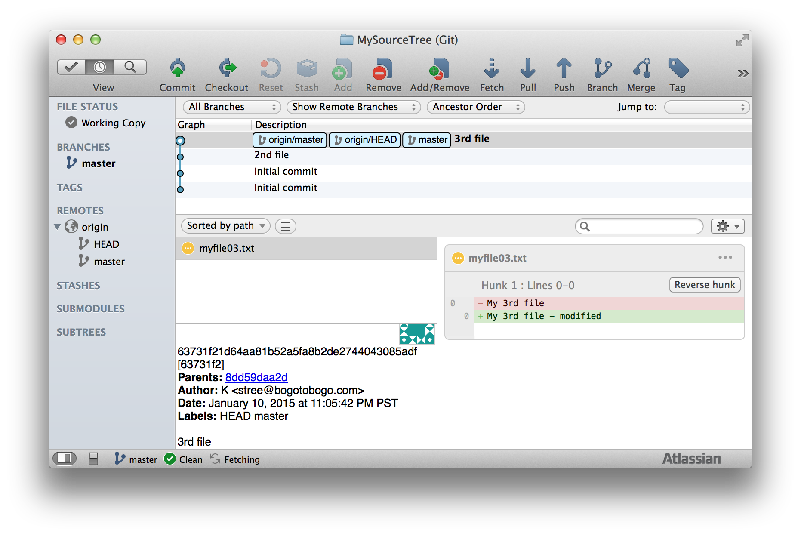801x536 pixels.
Task: Click the Add/Remove toolbar icon
Action: 439,69
